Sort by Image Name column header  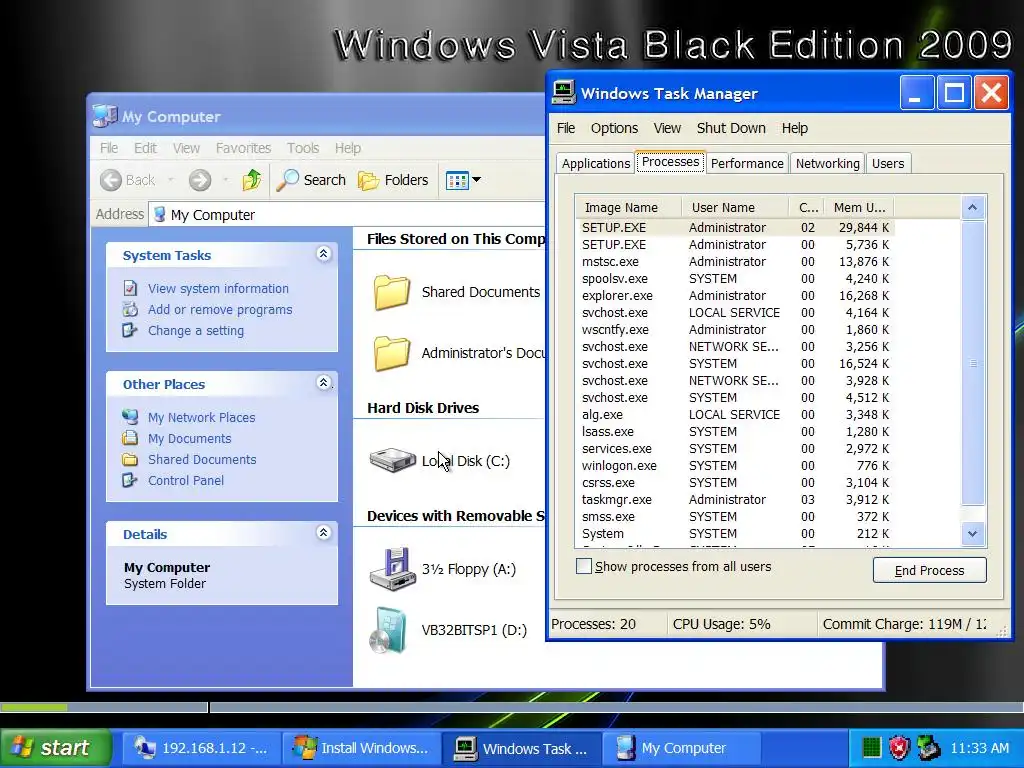tap(628, 208)
